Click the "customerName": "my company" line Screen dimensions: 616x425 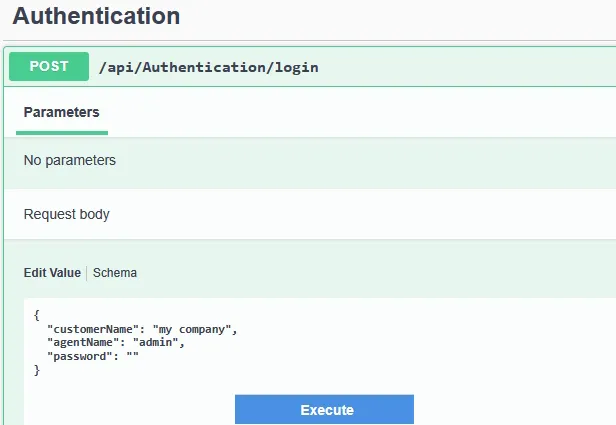tap(142, 329)
